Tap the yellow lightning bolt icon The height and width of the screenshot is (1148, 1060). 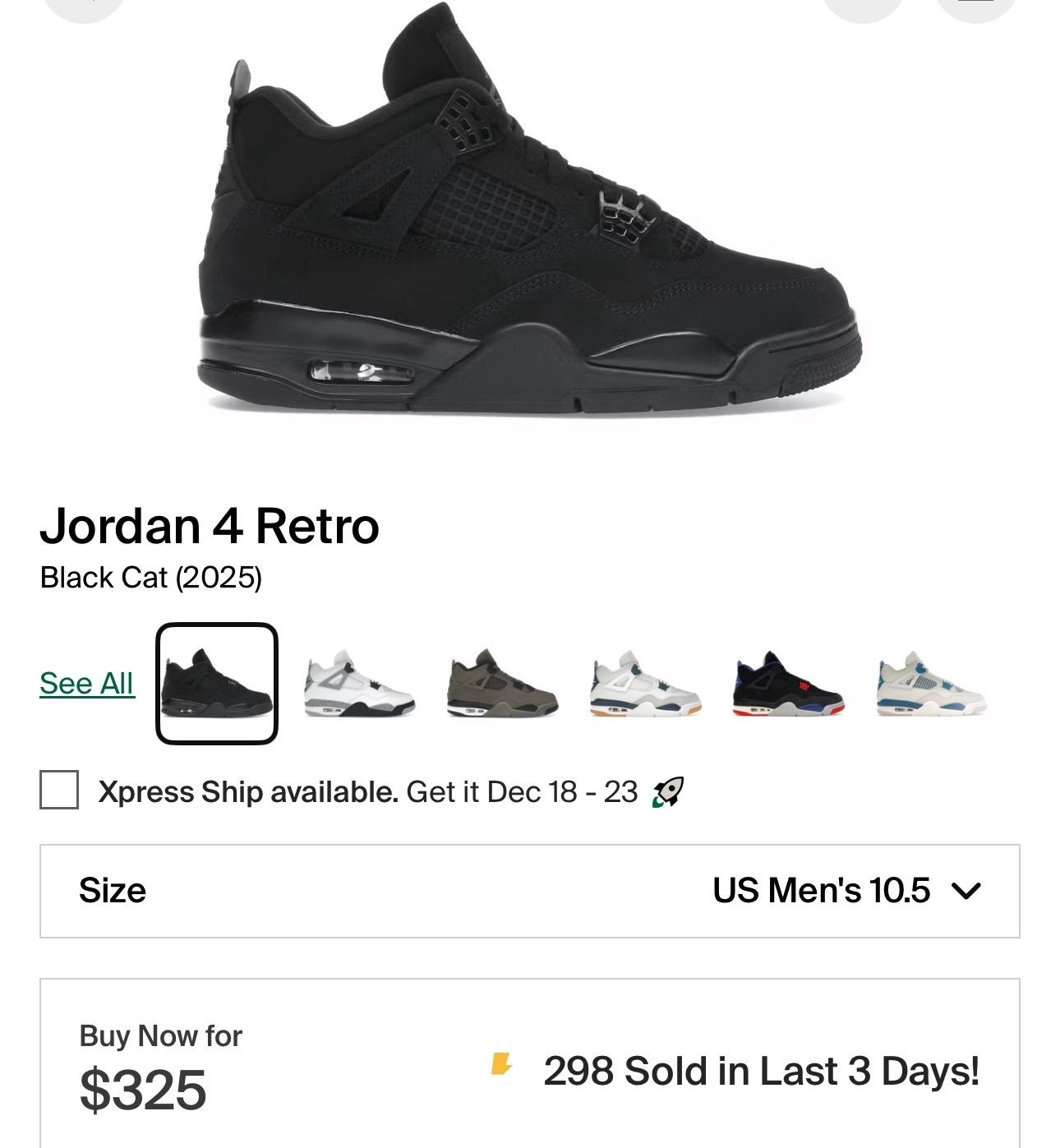tap(500, 1063)
